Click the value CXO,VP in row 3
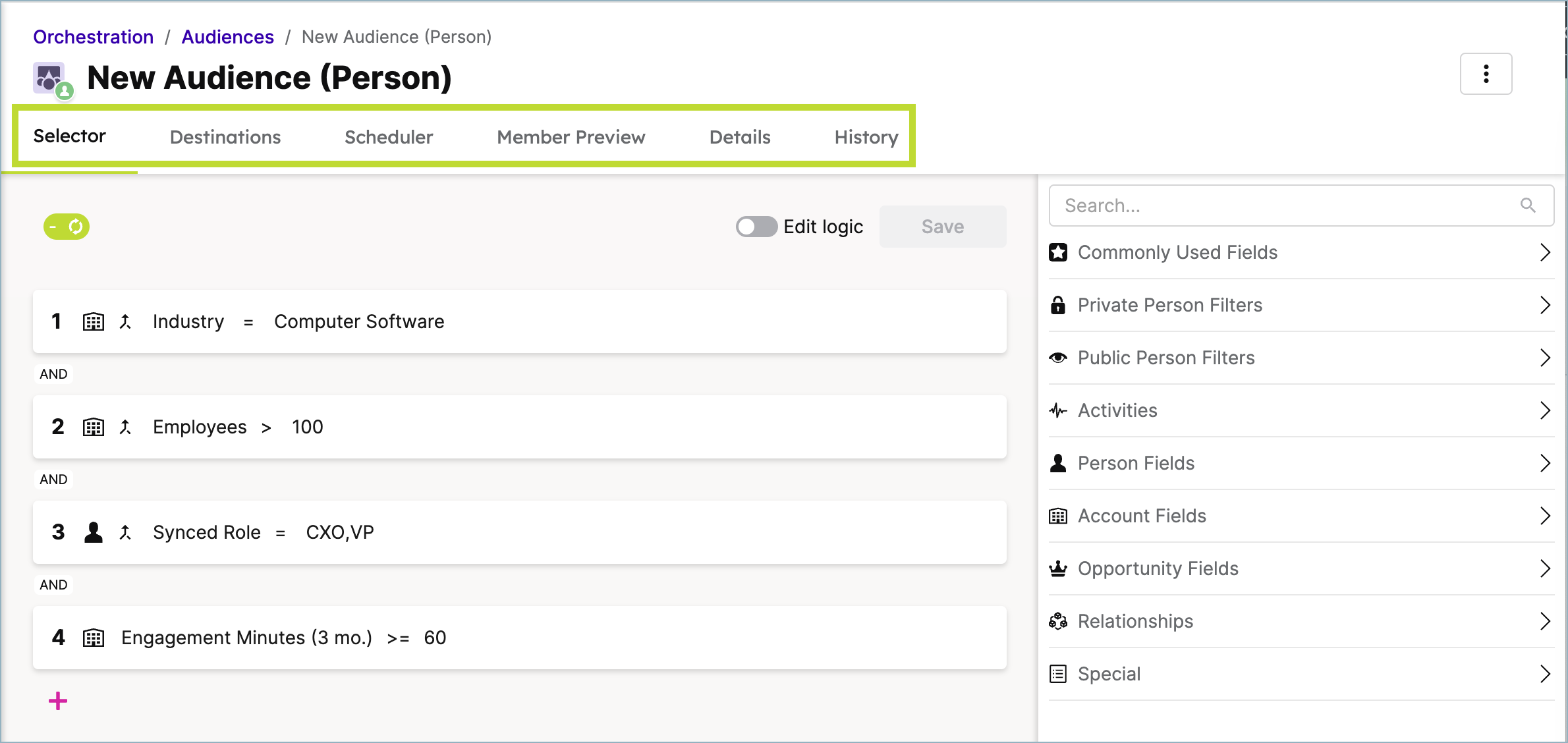This screenshot has height=743, width=1568. (x=340, y=532)
